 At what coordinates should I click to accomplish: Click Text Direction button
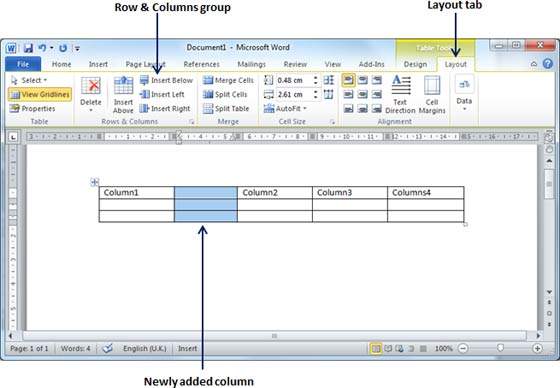click(x=400, y=94)
